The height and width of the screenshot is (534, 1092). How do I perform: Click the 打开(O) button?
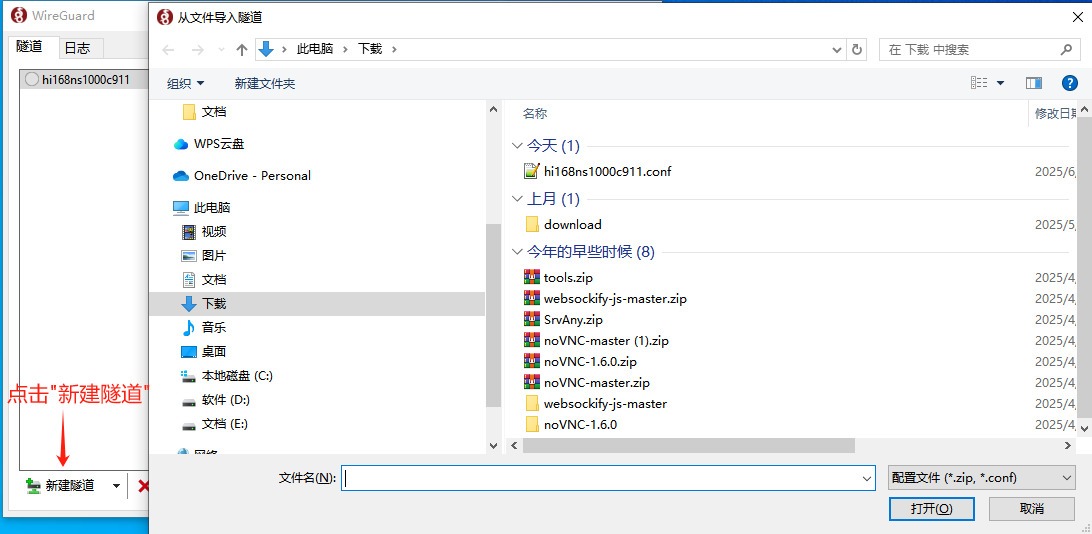pyautogui.click(x=931, y=508)
